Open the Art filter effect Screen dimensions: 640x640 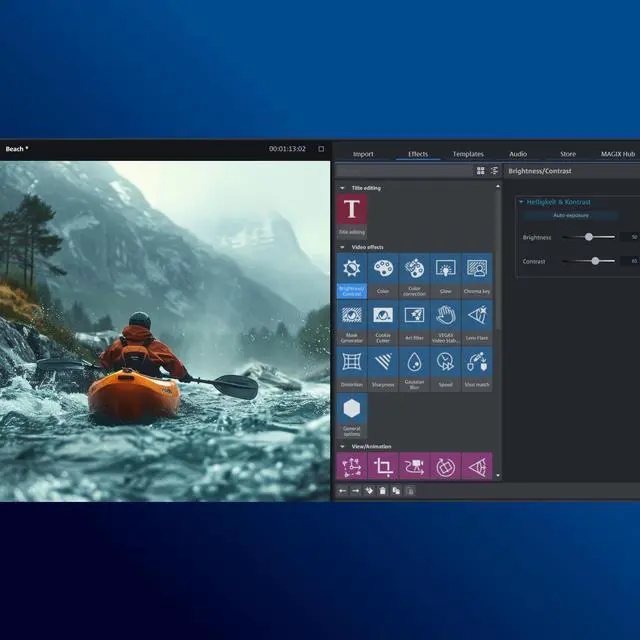414,322
